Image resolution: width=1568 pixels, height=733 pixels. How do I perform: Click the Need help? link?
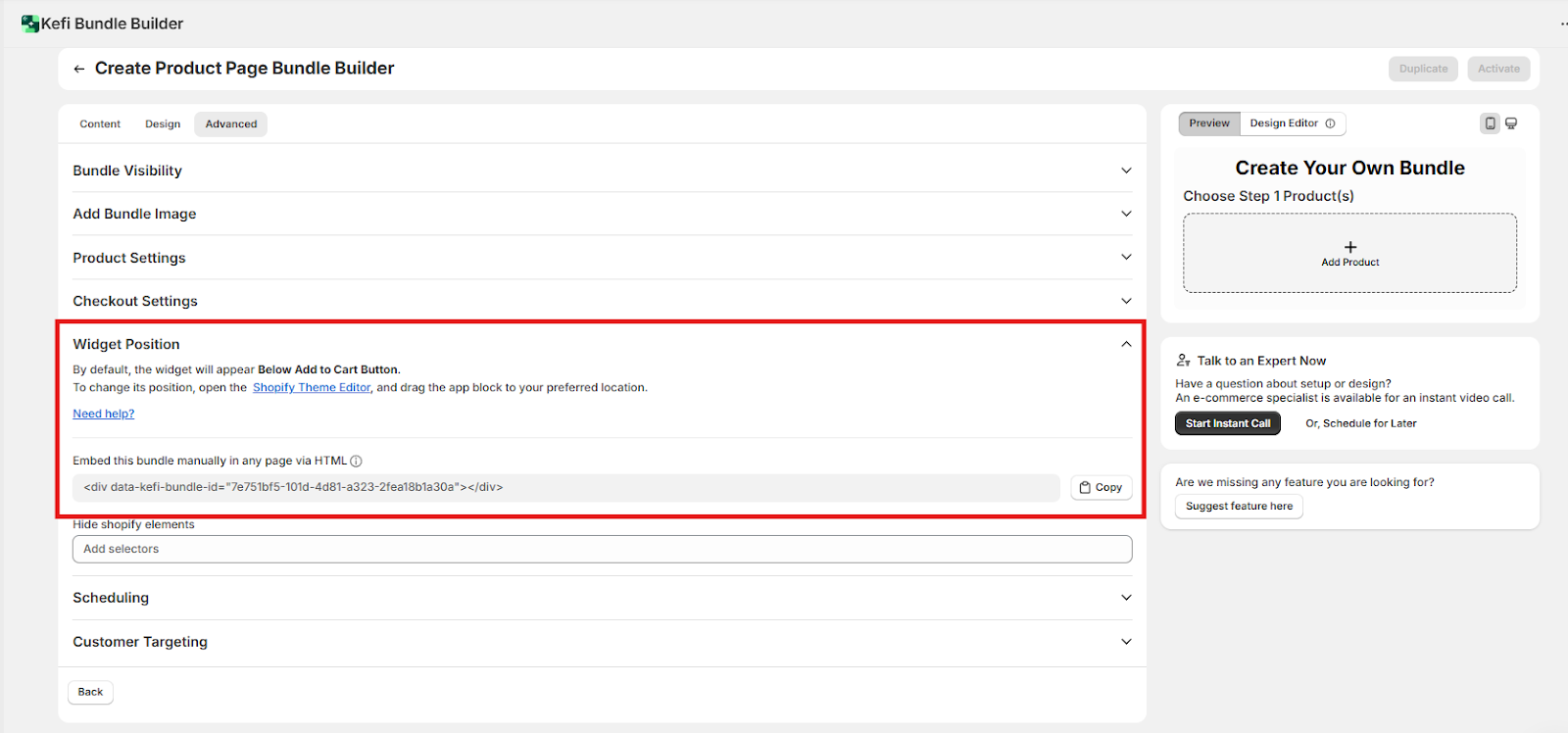point(104,415)
